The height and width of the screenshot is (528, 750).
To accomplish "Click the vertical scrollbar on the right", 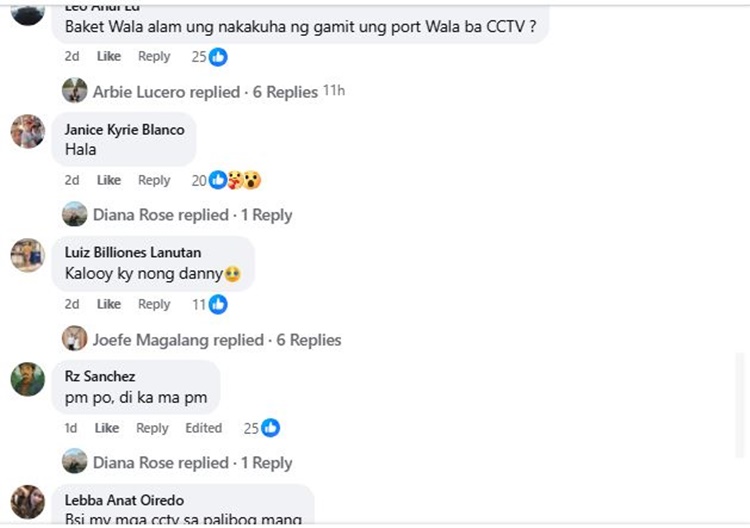I will tap(739, 406).
